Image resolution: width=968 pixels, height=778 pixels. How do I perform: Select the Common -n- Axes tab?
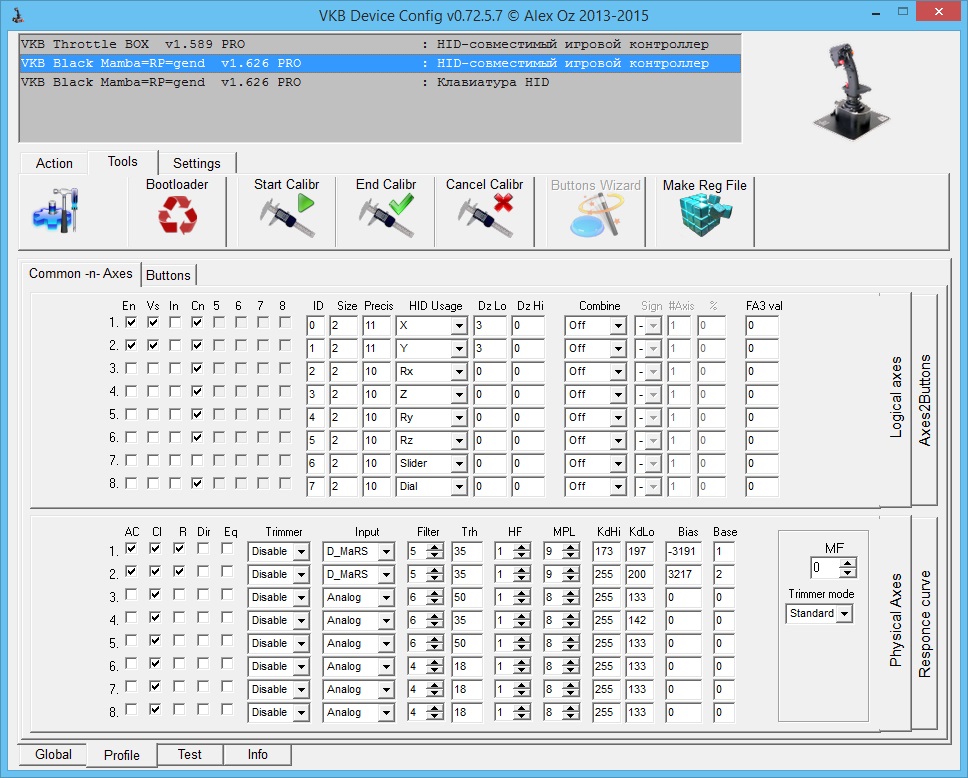tap(81, 274)
